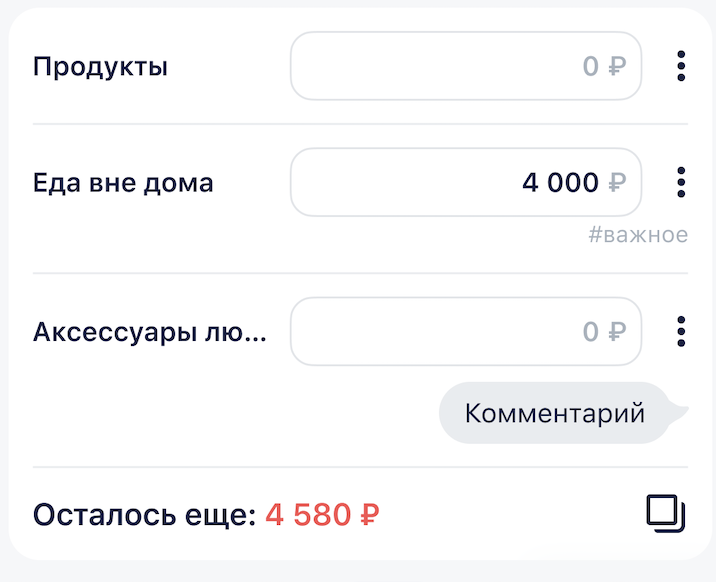Click the 4 000 value in the field

point(559,182)
